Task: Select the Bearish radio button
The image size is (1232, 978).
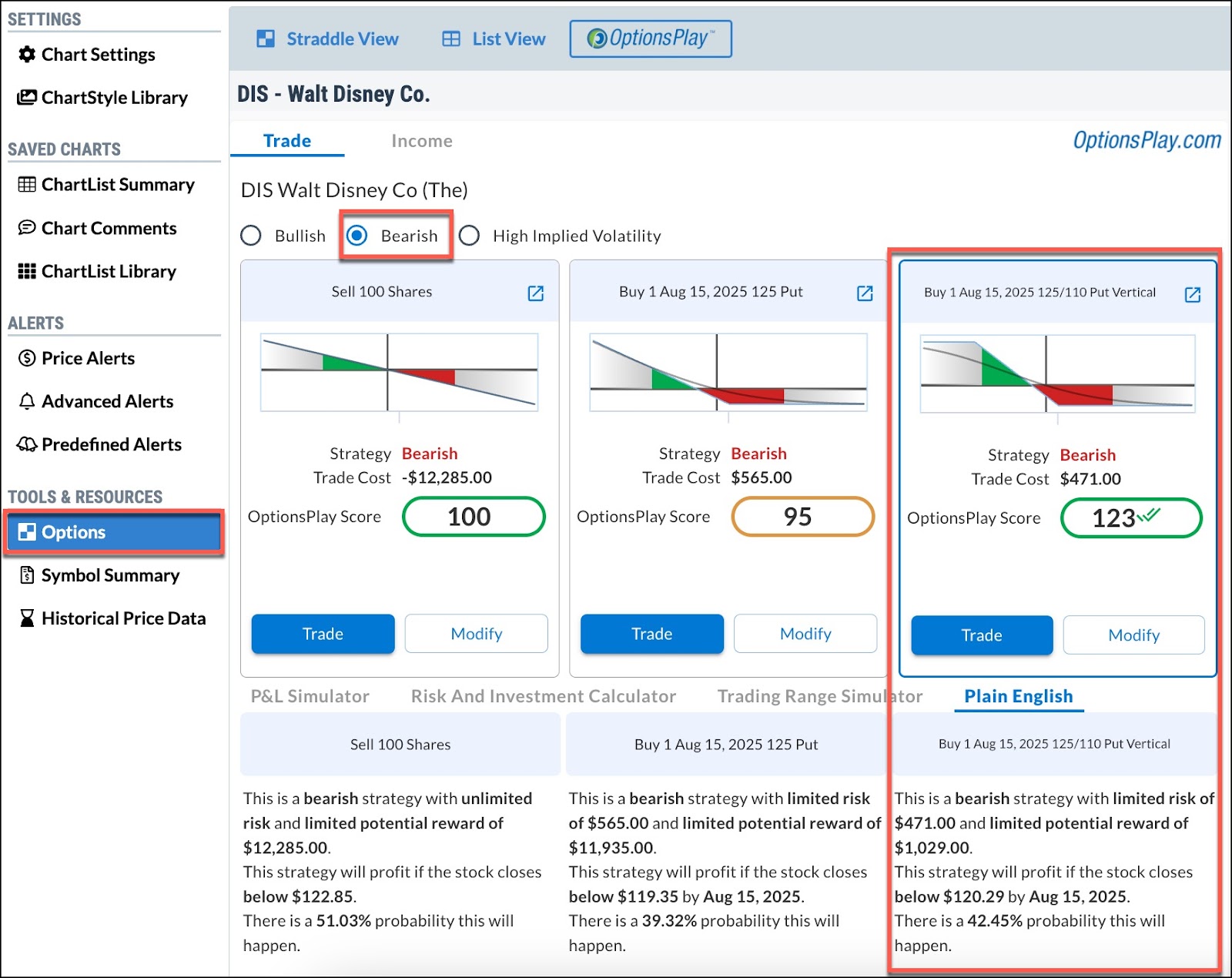Action: click(357, 236)
